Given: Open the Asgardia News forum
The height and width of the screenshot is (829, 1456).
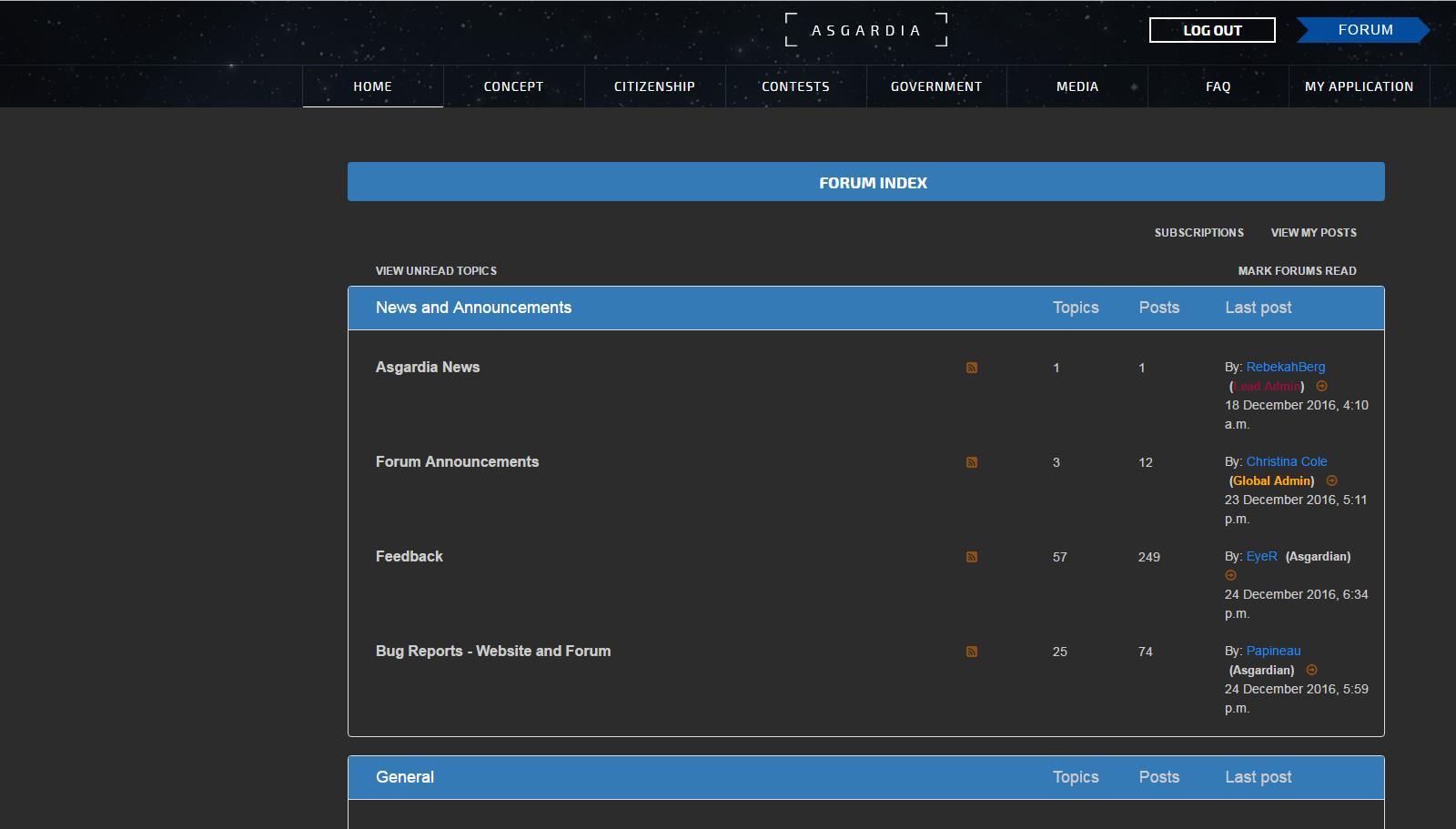Looking at the screenshot, I should click(428, 368).
